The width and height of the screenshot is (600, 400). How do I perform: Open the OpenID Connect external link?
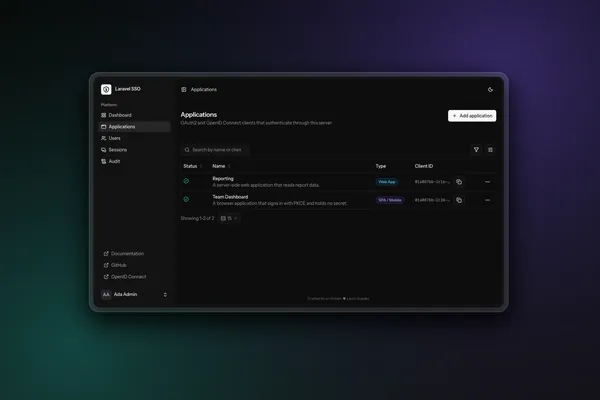pos(125,276)
